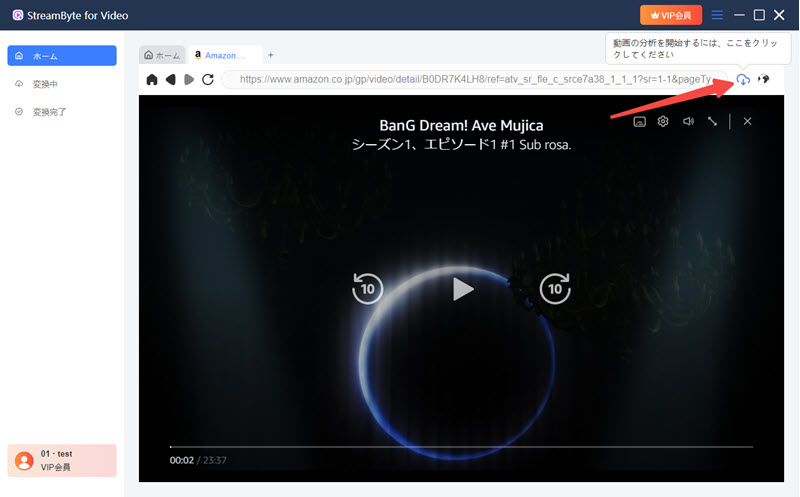The width and height of the screenshot is (800, 497).
Task: Click the StreamByte logo icon
Action: coord(18,15)
